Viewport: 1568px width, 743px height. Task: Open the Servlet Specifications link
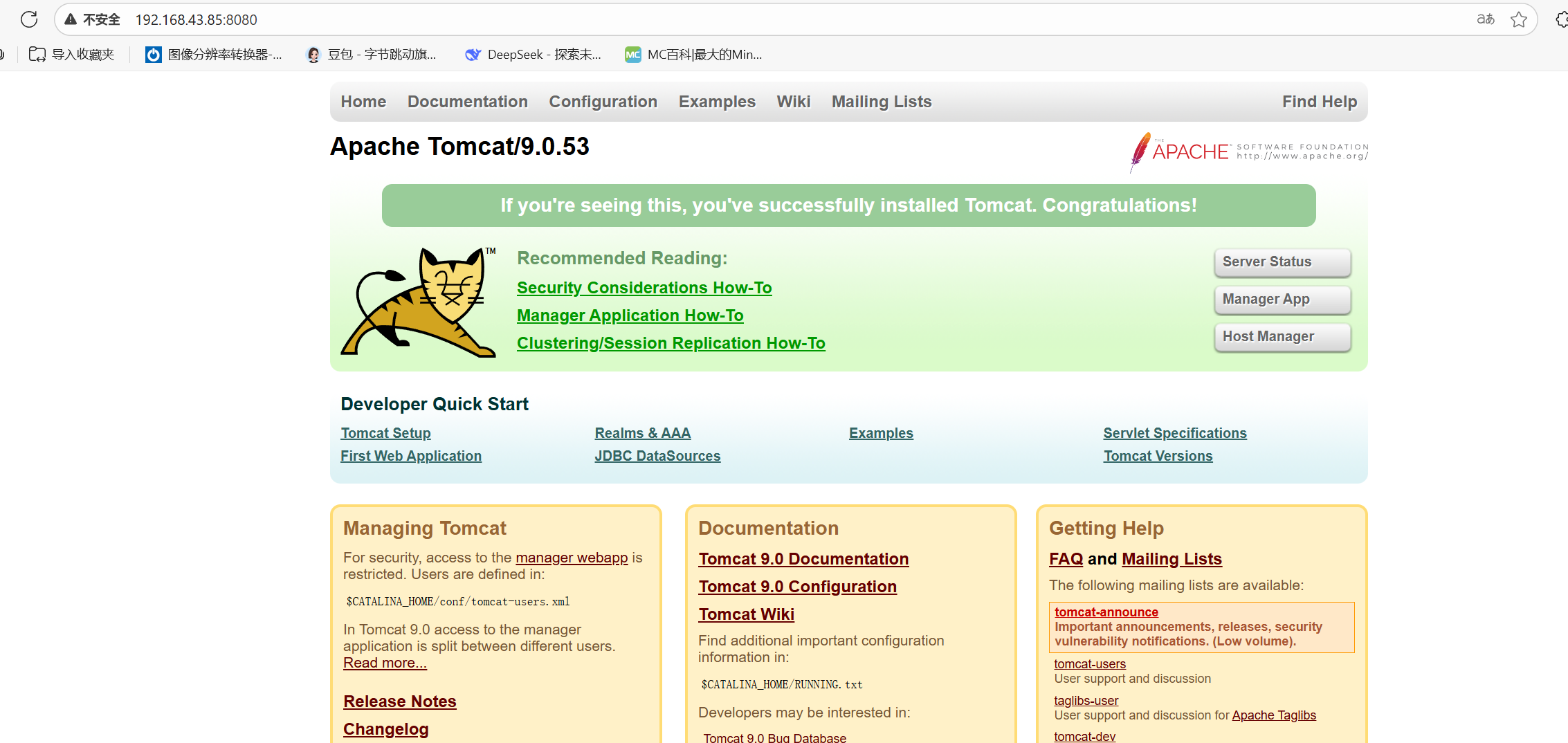[1175, 433]
